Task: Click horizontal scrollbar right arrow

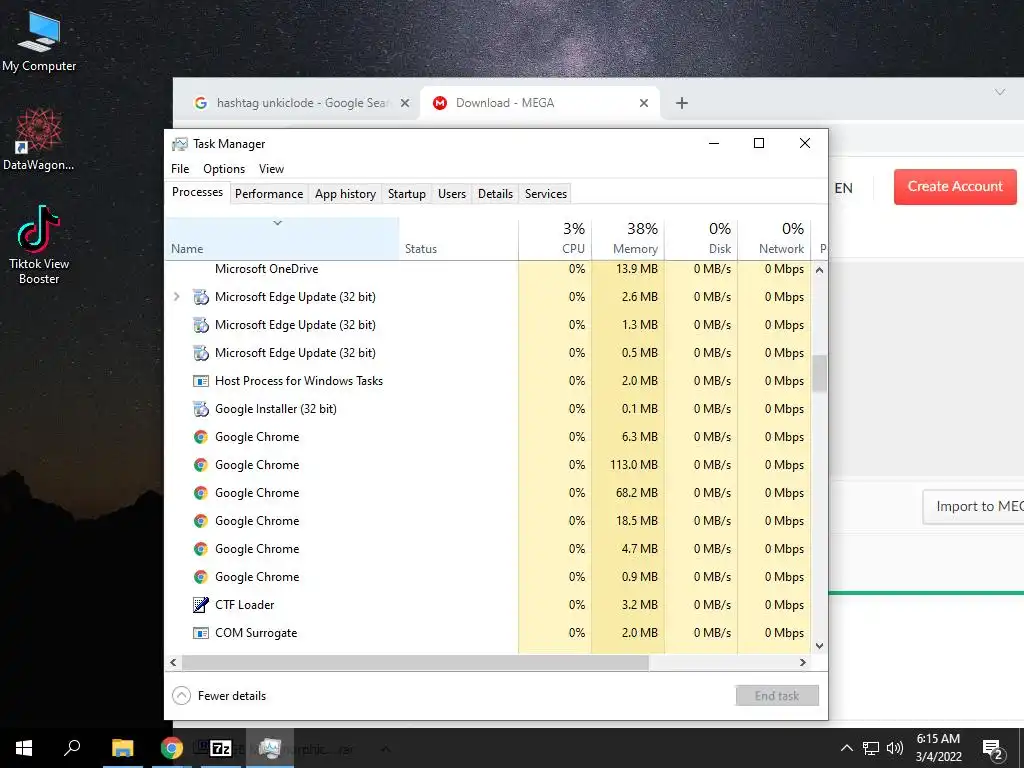Action: [x=803, y=662]
